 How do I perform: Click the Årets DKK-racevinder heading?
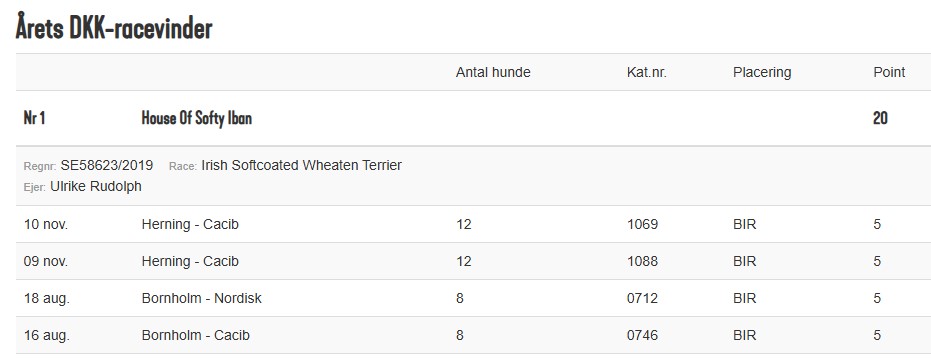[x=114, y=27]
